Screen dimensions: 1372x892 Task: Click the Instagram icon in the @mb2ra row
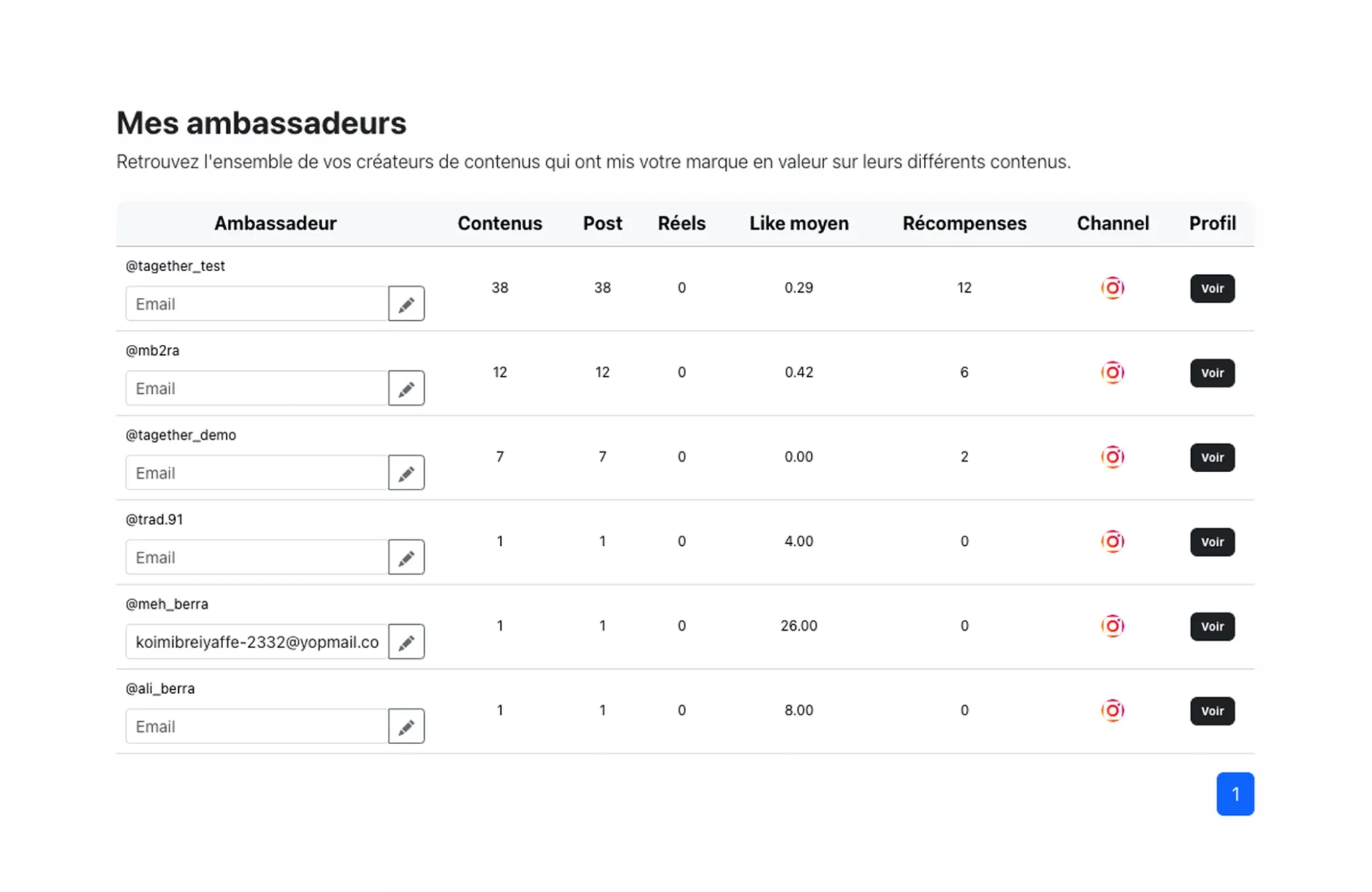(1112, 372)
